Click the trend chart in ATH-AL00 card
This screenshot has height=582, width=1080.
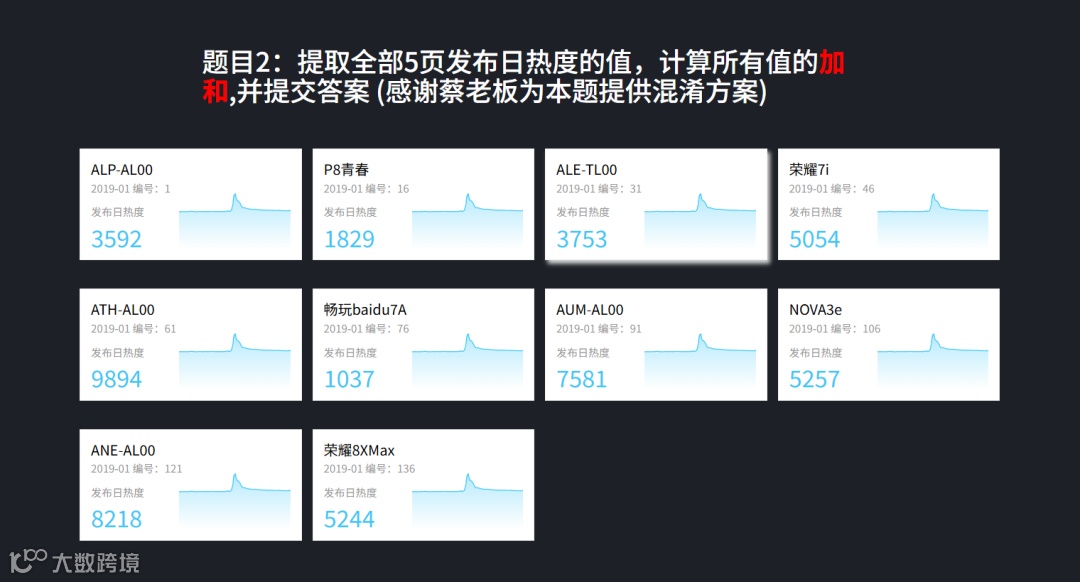[x=235, y=360]
